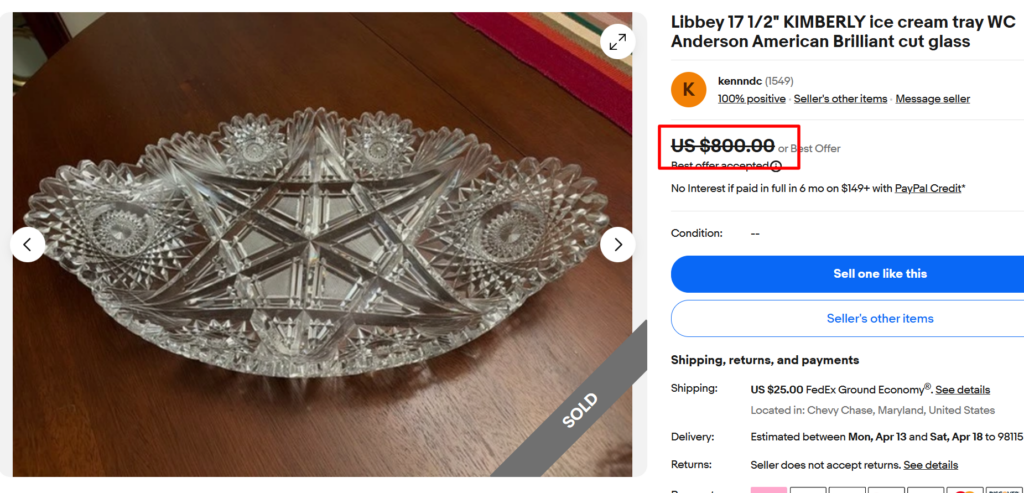The image size is (1024, 493).
Task: See details for the returns policy
Action: [x=930, y=465]
